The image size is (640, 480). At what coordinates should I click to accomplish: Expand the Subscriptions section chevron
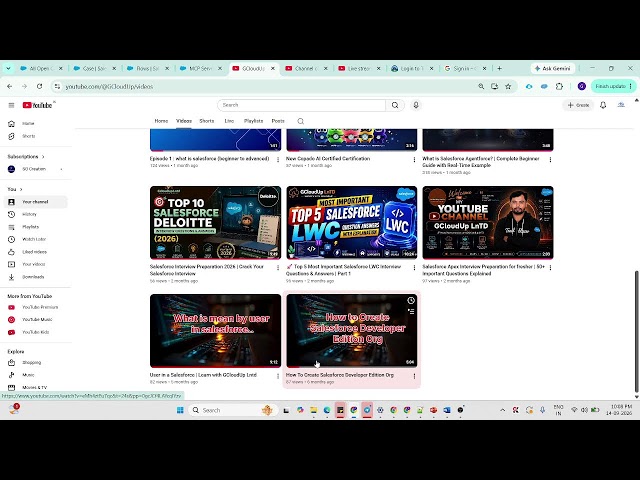tap(43, 157)
